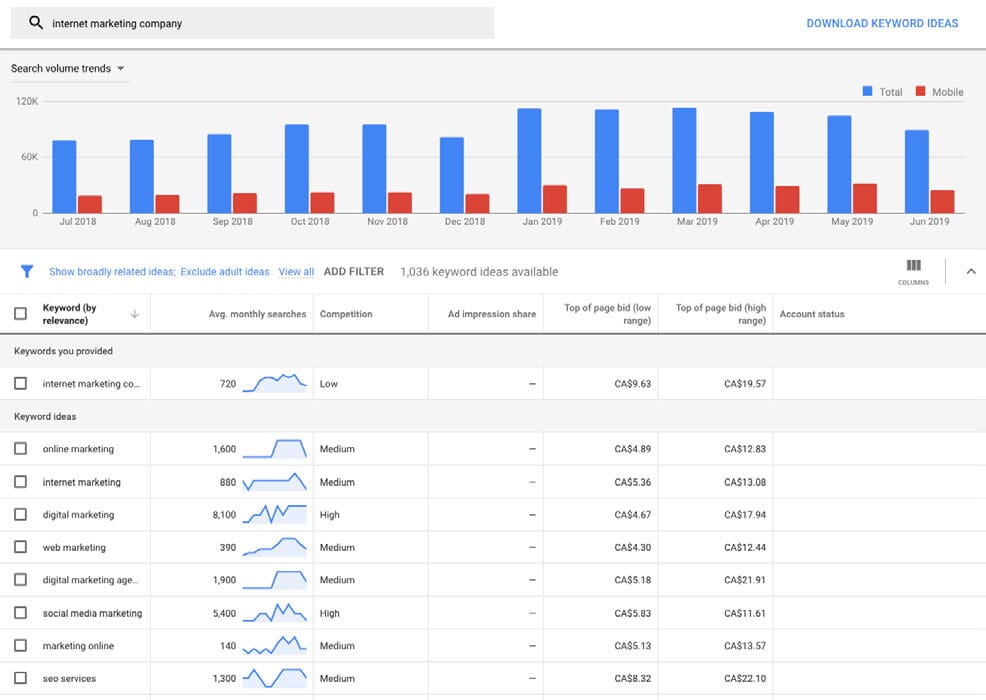986x700 pixels.
Task: Tick the digital marketing age... checkbox
Action: coord(21,580)
